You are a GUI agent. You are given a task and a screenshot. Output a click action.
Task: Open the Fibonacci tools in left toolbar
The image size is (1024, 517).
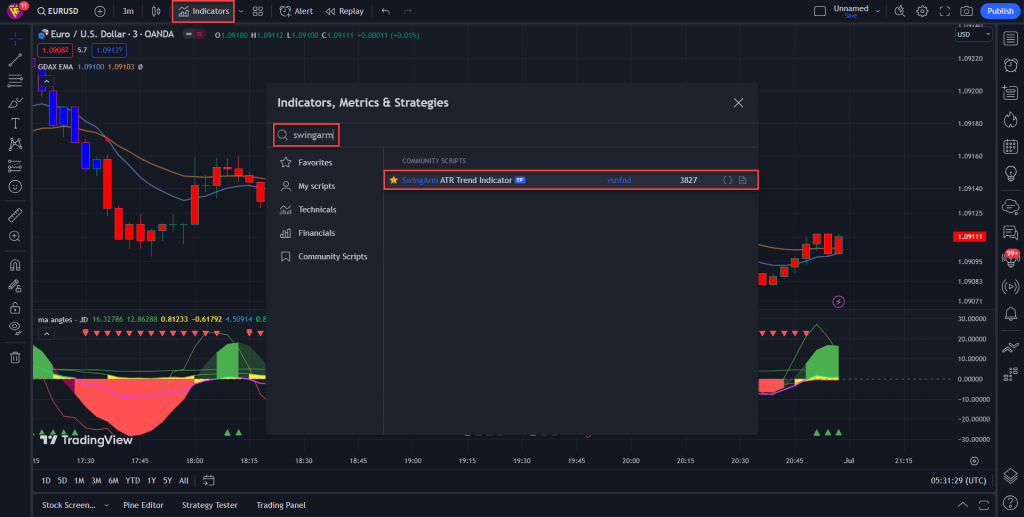(x=15, y=82)
